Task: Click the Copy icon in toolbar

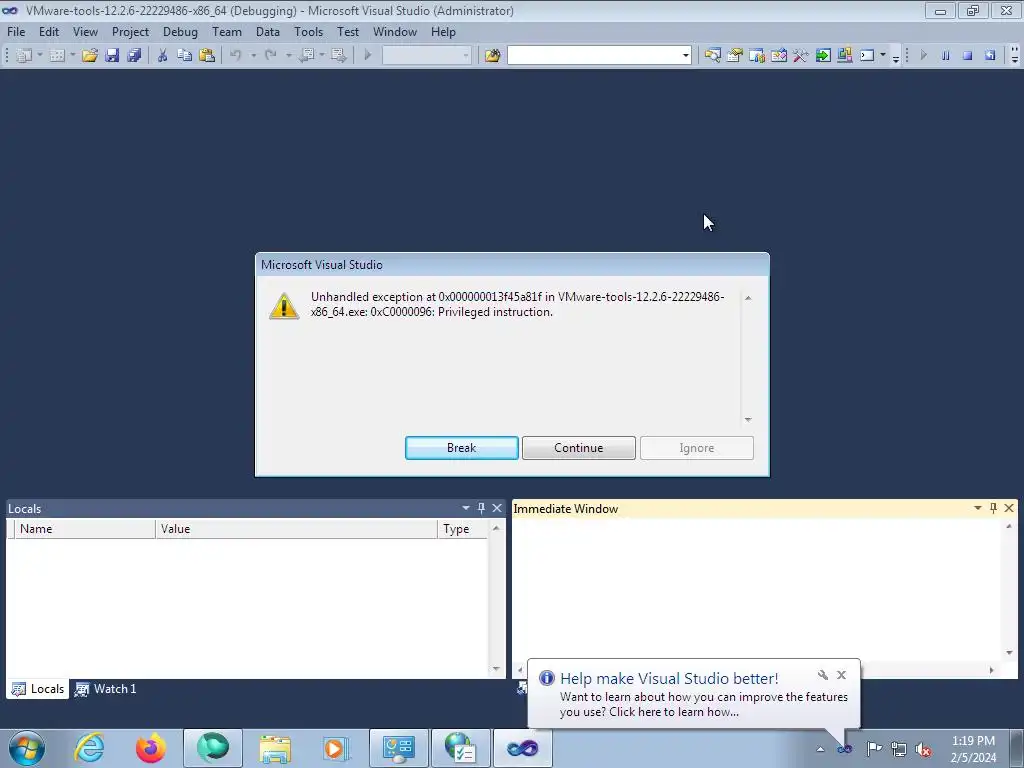Action: point(184,56)
